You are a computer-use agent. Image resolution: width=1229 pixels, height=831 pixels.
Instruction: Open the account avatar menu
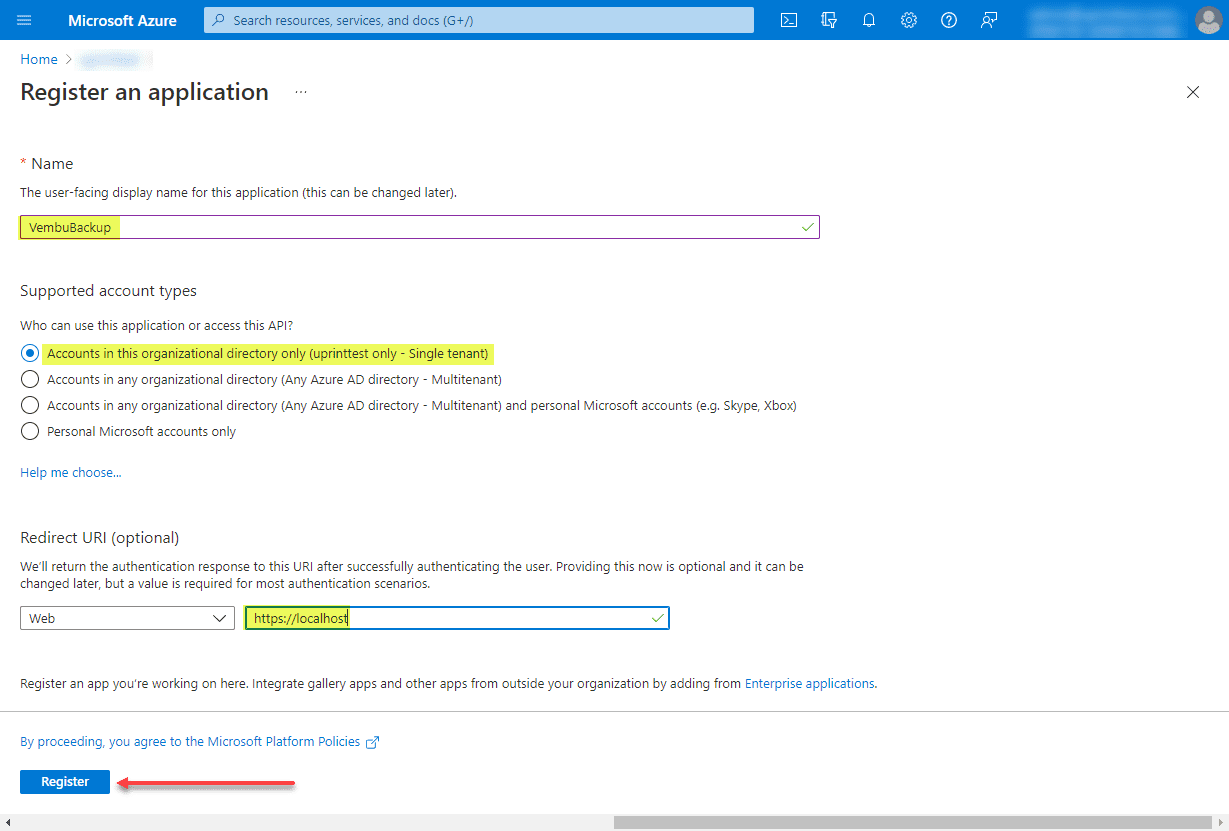[1208, 20]
